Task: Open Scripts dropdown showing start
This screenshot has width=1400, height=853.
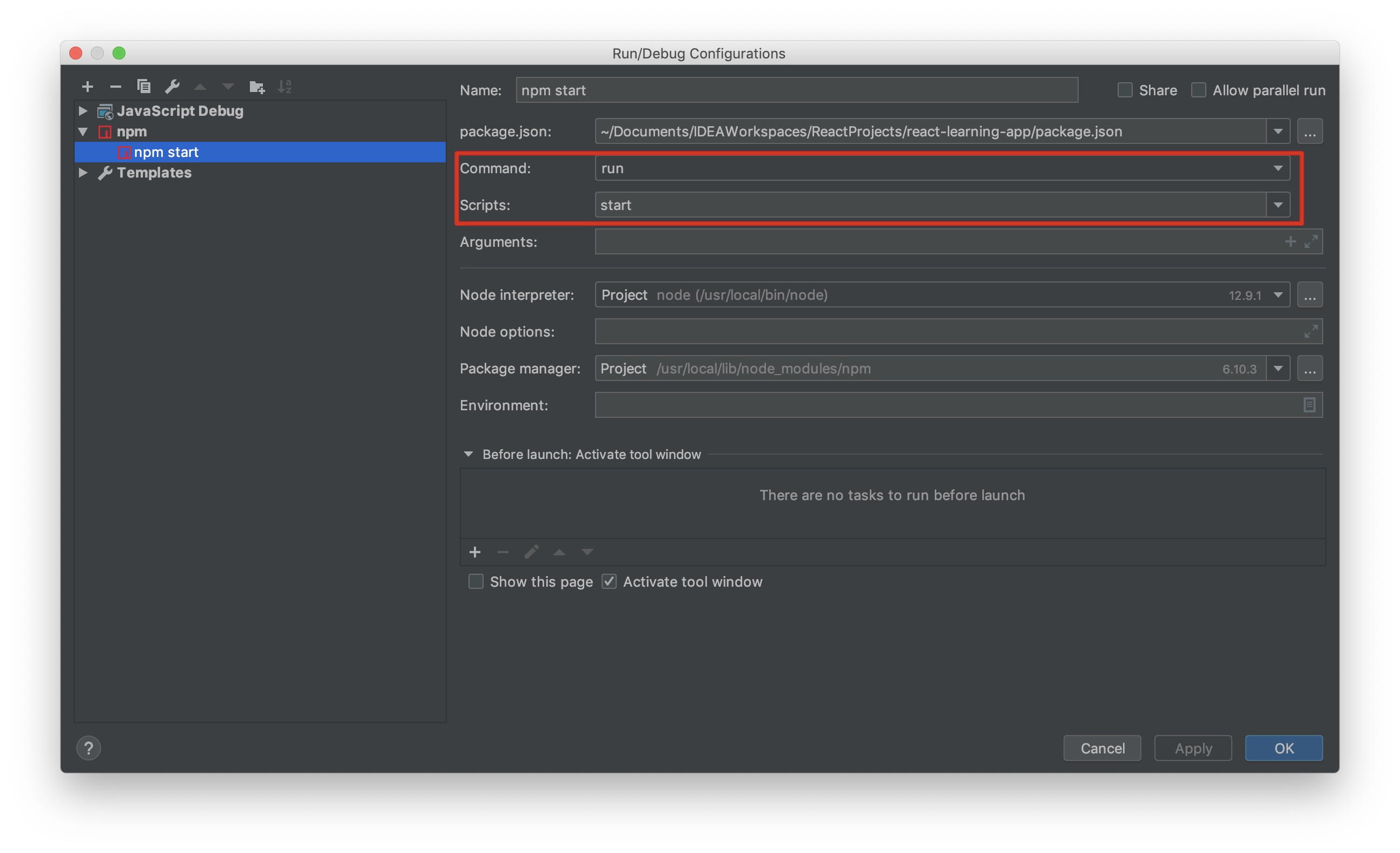Action: [1277, 205]
